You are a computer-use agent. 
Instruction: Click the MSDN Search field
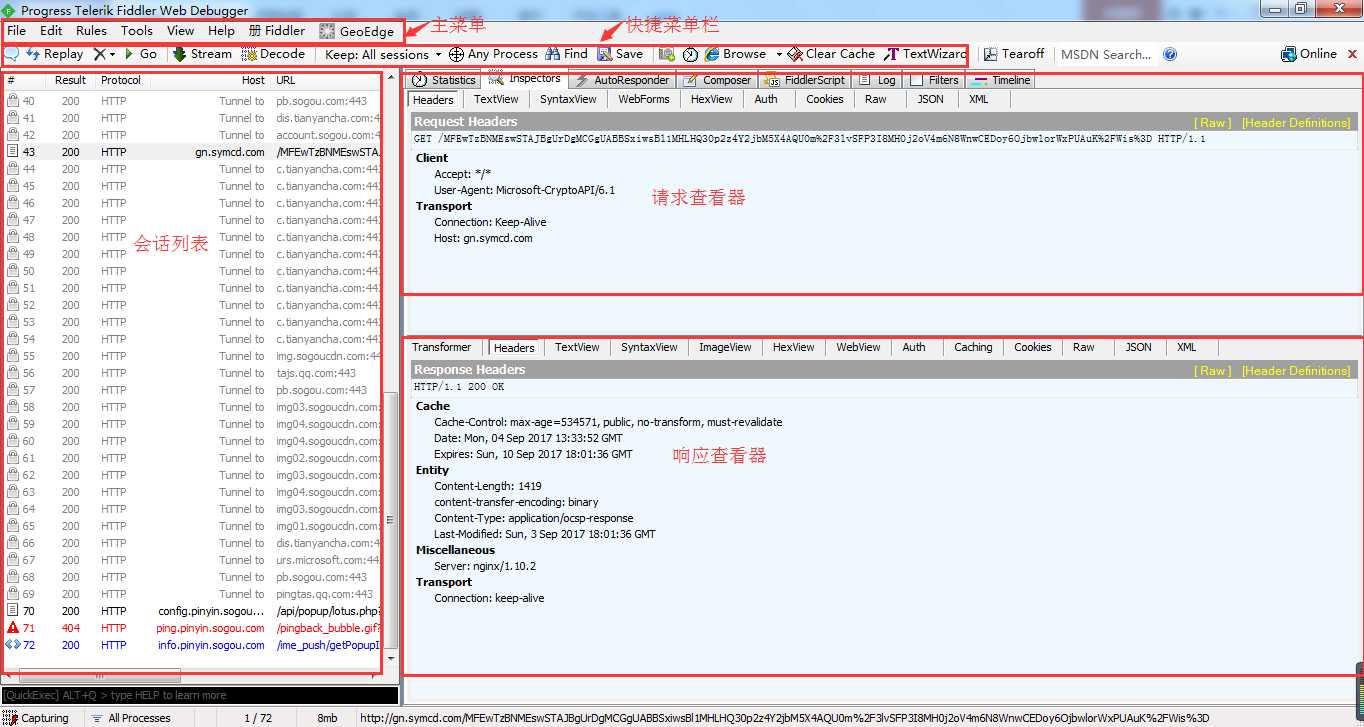click(1108, 54)
